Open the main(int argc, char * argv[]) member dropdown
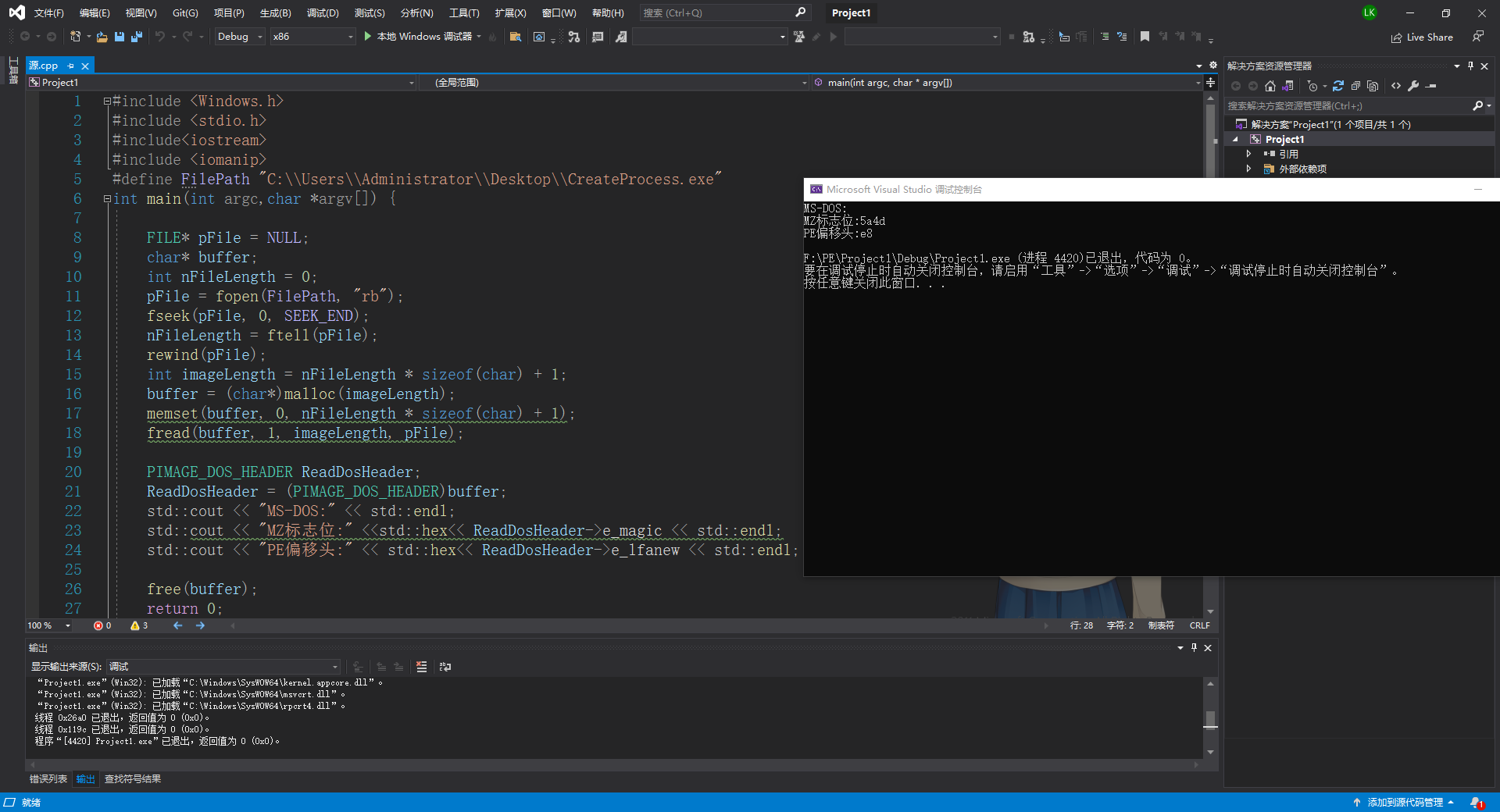Screen dimensions: 1500x812 [1007, 82]
